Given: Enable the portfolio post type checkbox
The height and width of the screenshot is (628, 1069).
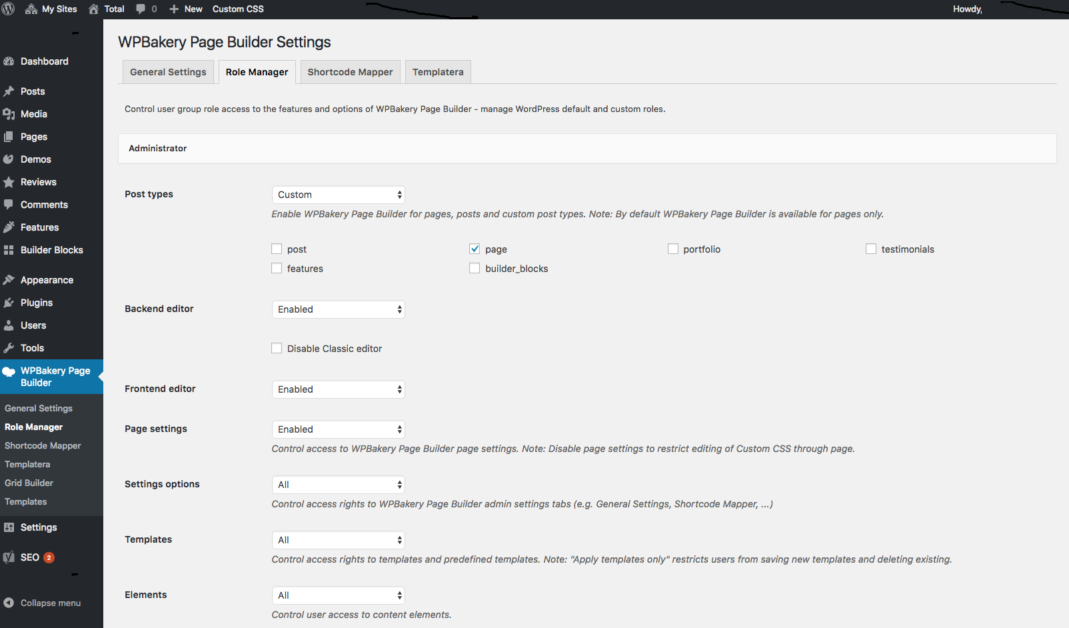Looking at the screenshot, I should [x=673, y=248].
